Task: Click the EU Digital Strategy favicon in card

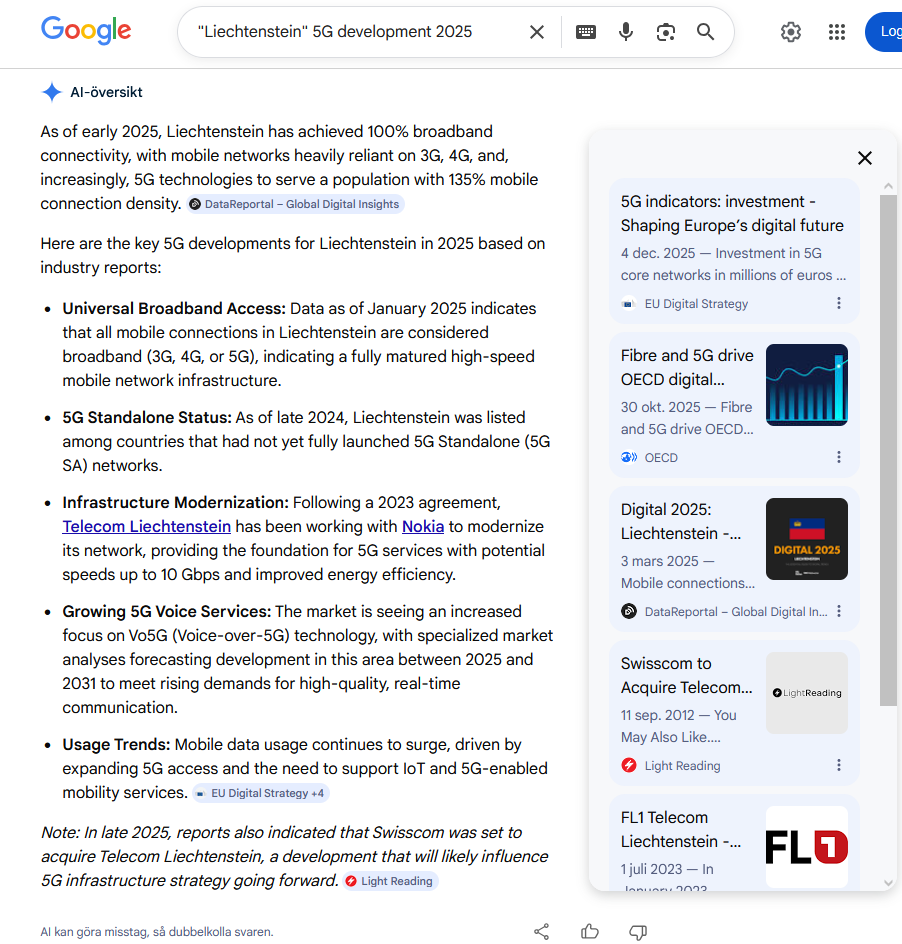Action: coord(628,304)
